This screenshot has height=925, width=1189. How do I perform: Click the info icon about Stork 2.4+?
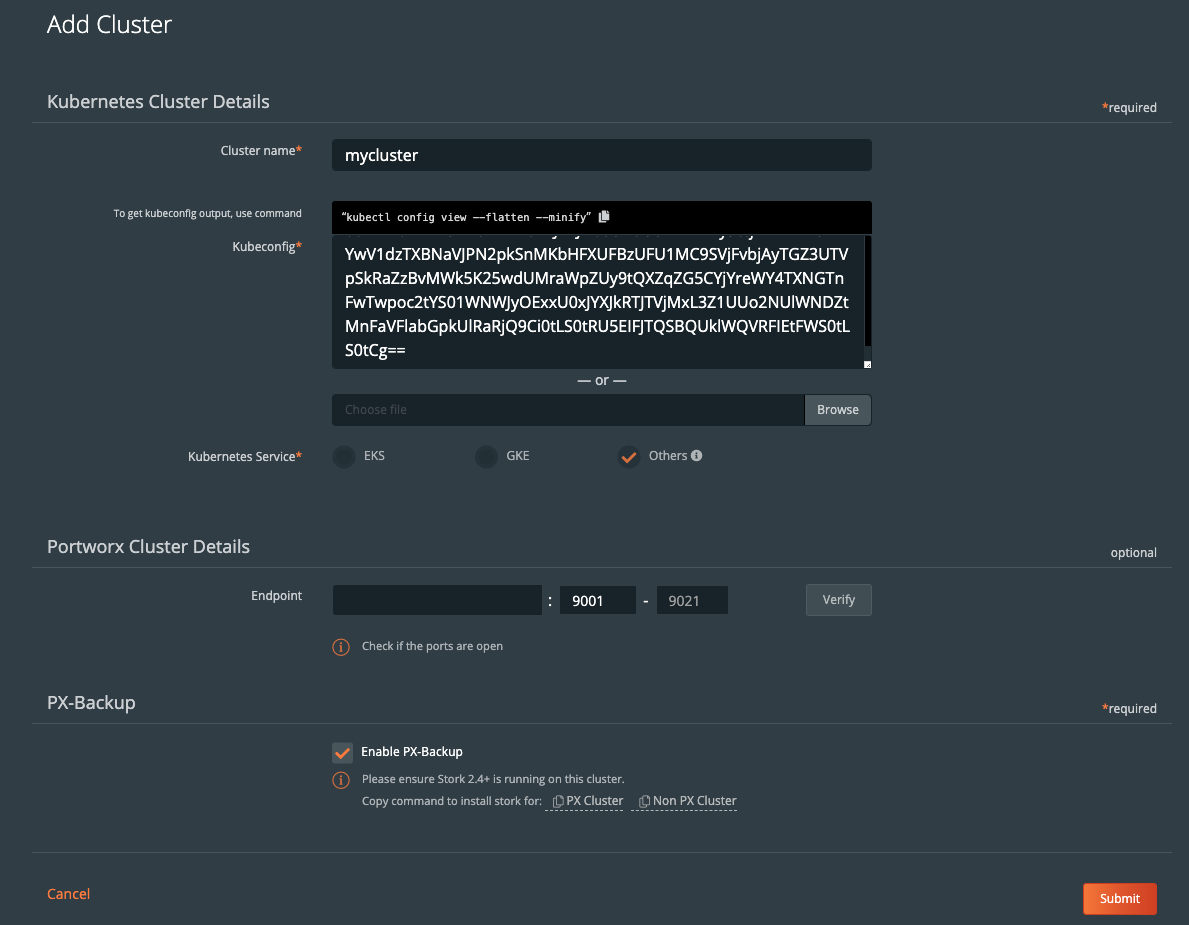(x=341, y=779)
